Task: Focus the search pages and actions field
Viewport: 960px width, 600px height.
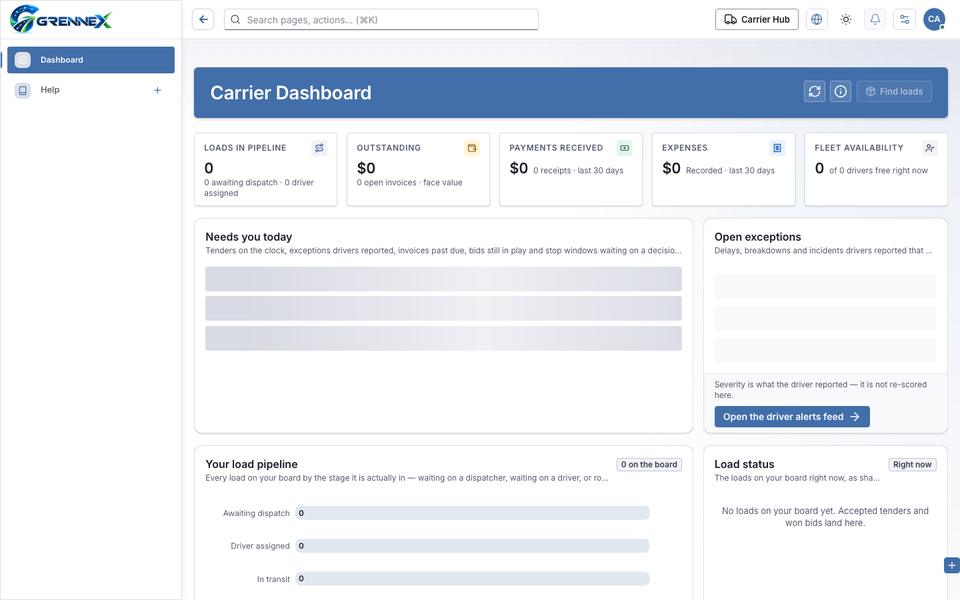Action: point(381,20)
